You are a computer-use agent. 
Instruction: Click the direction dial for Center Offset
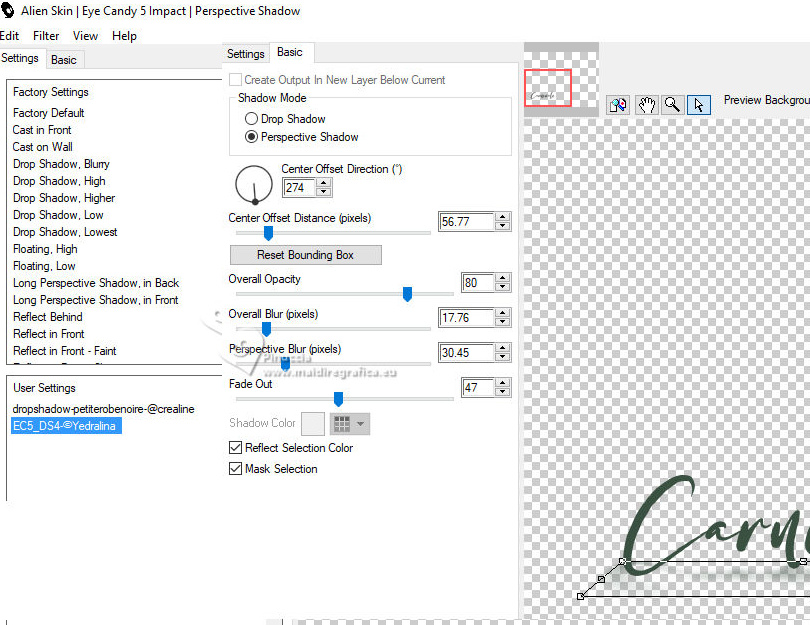[254, 184]
